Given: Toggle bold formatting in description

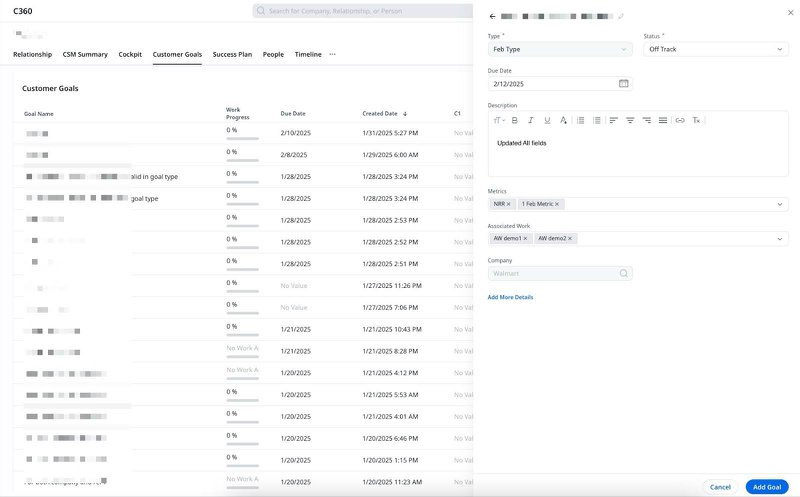Looking at the screenshot, I should click(x=515, y=120).
